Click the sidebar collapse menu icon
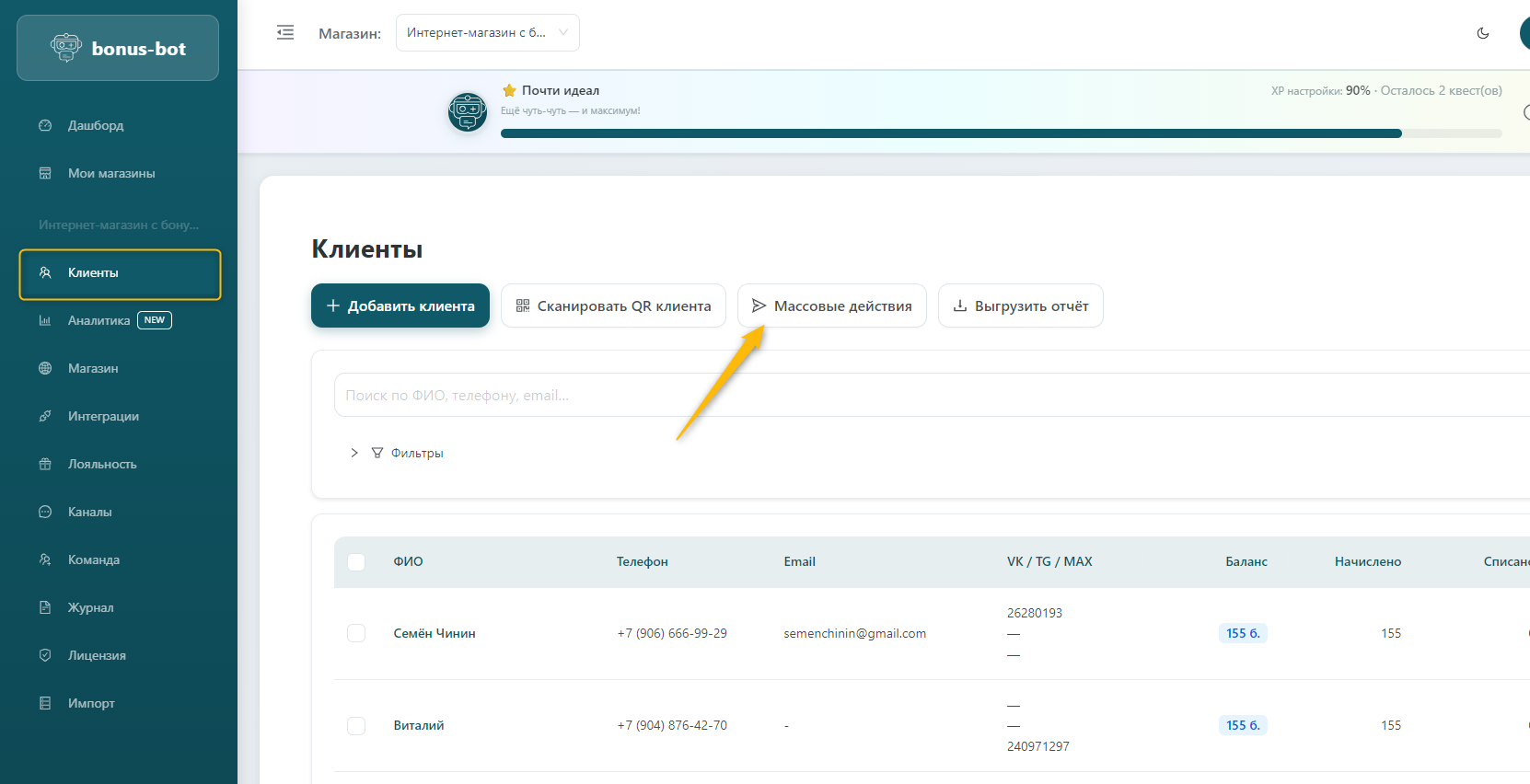This screenshot has height=784, width=1530. (x=285, y=33)
